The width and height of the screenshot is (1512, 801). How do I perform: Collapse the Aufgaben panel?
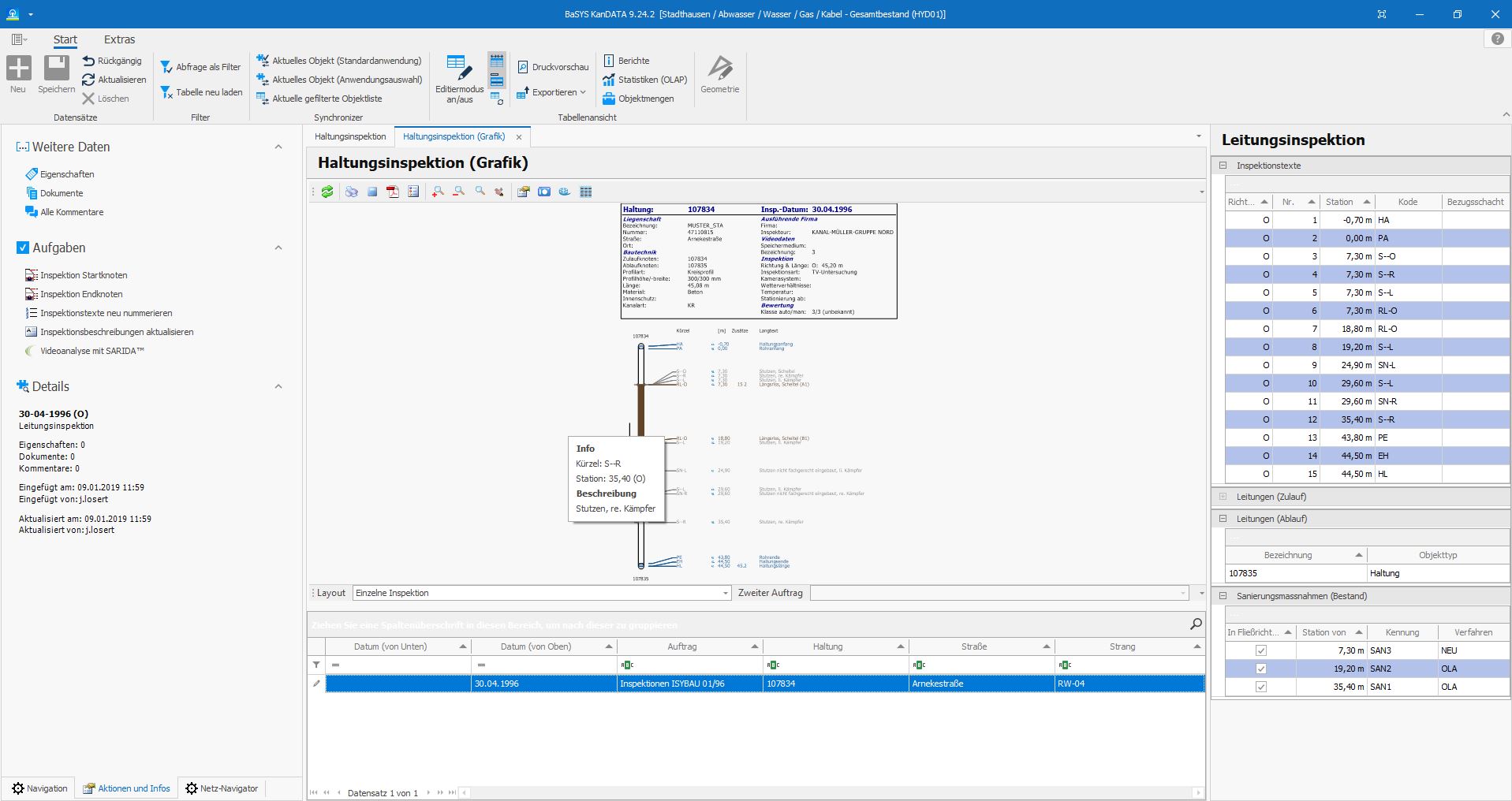pyautogui.click(x=278, y=248)
